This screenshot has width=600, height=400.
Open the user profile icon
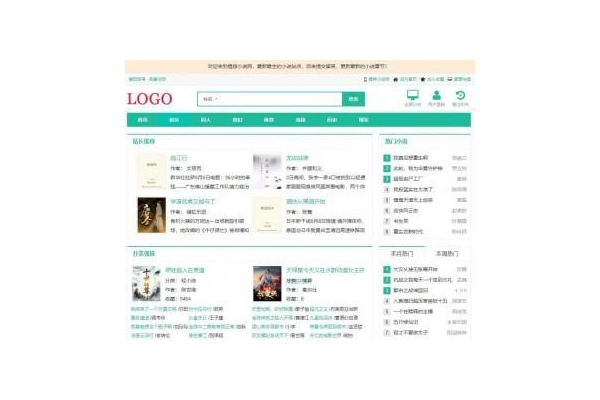pos(437,95)
